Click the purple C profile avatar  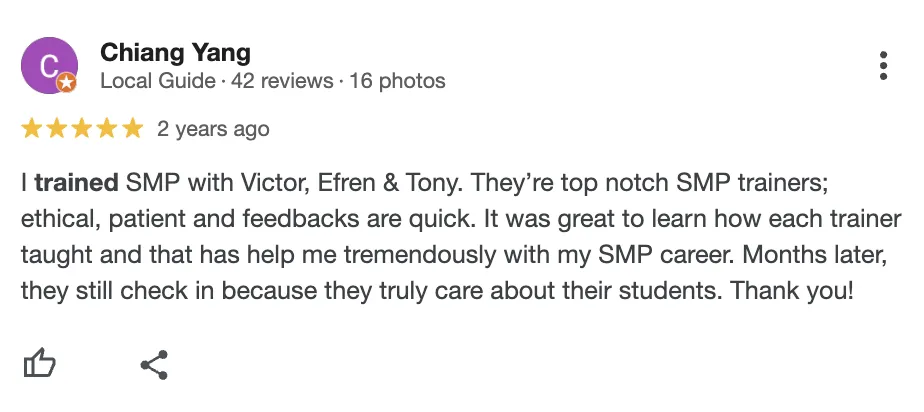tap(49, 65)
